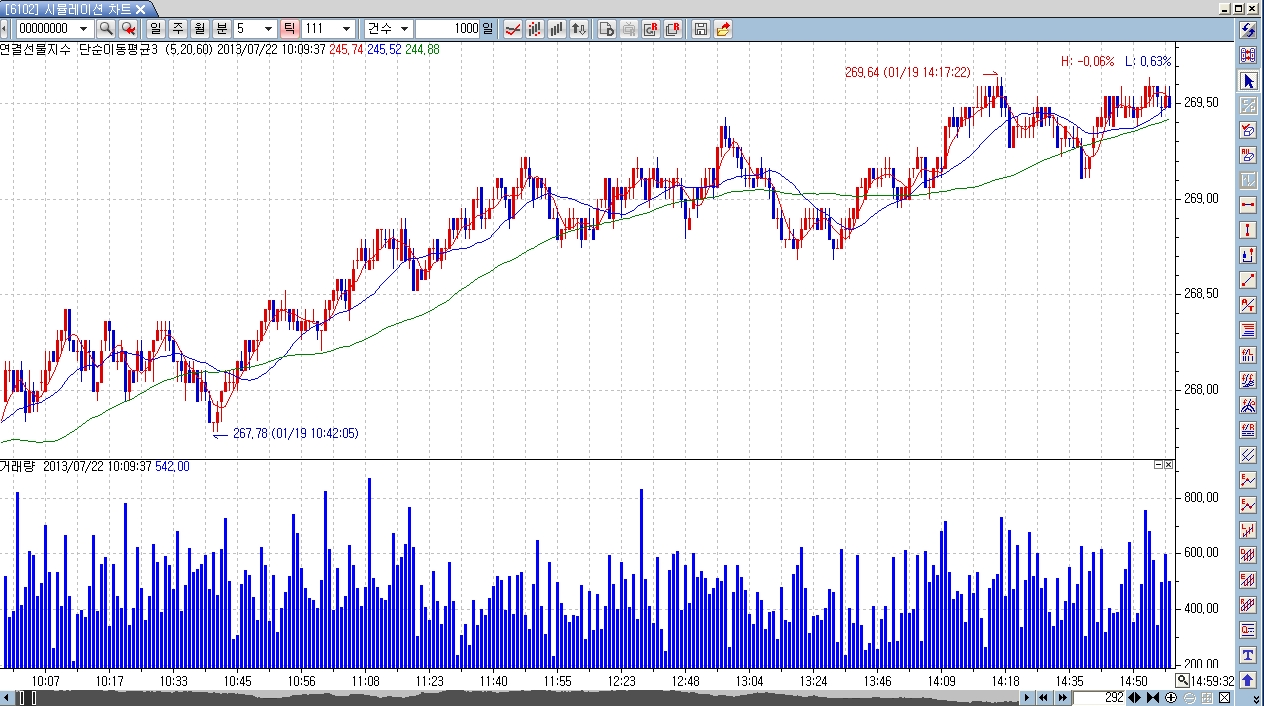Select the horizontal line drawing tool
Screen dimensions: 1264x706
(x=1248, y=205)
